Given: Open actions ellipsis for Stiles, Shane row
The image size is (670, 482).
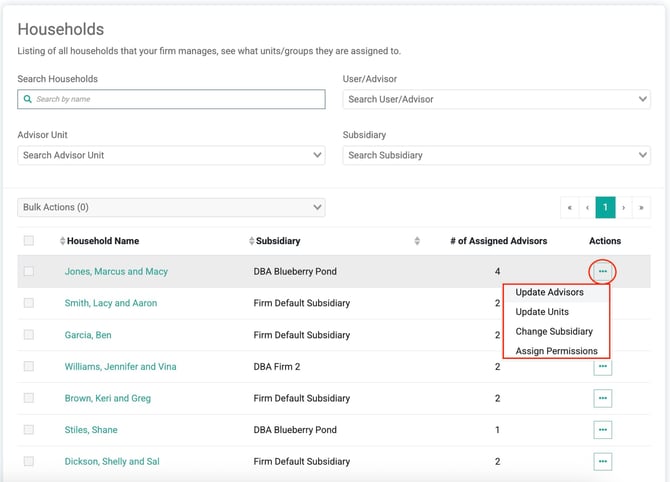Looking at the screenshot, I should pyautogui.click(x=602, y=430).
